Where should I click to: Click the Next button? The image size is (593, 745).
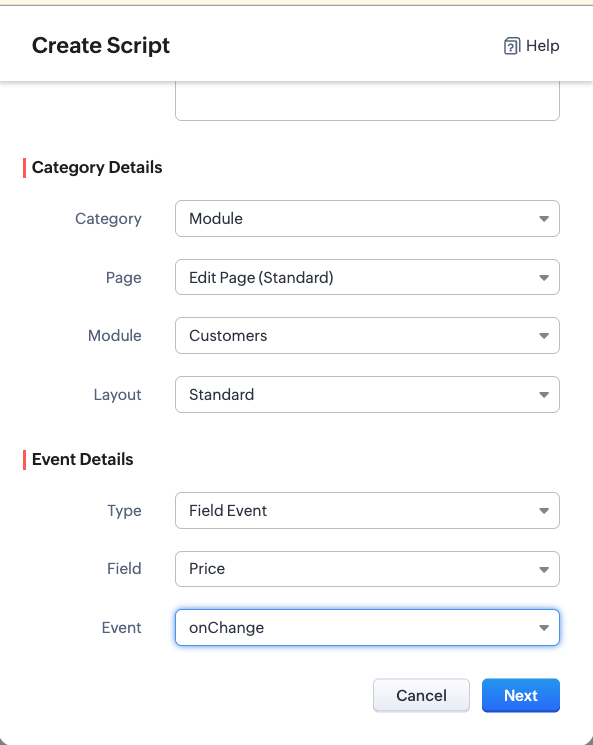click(x=521, y=696)
